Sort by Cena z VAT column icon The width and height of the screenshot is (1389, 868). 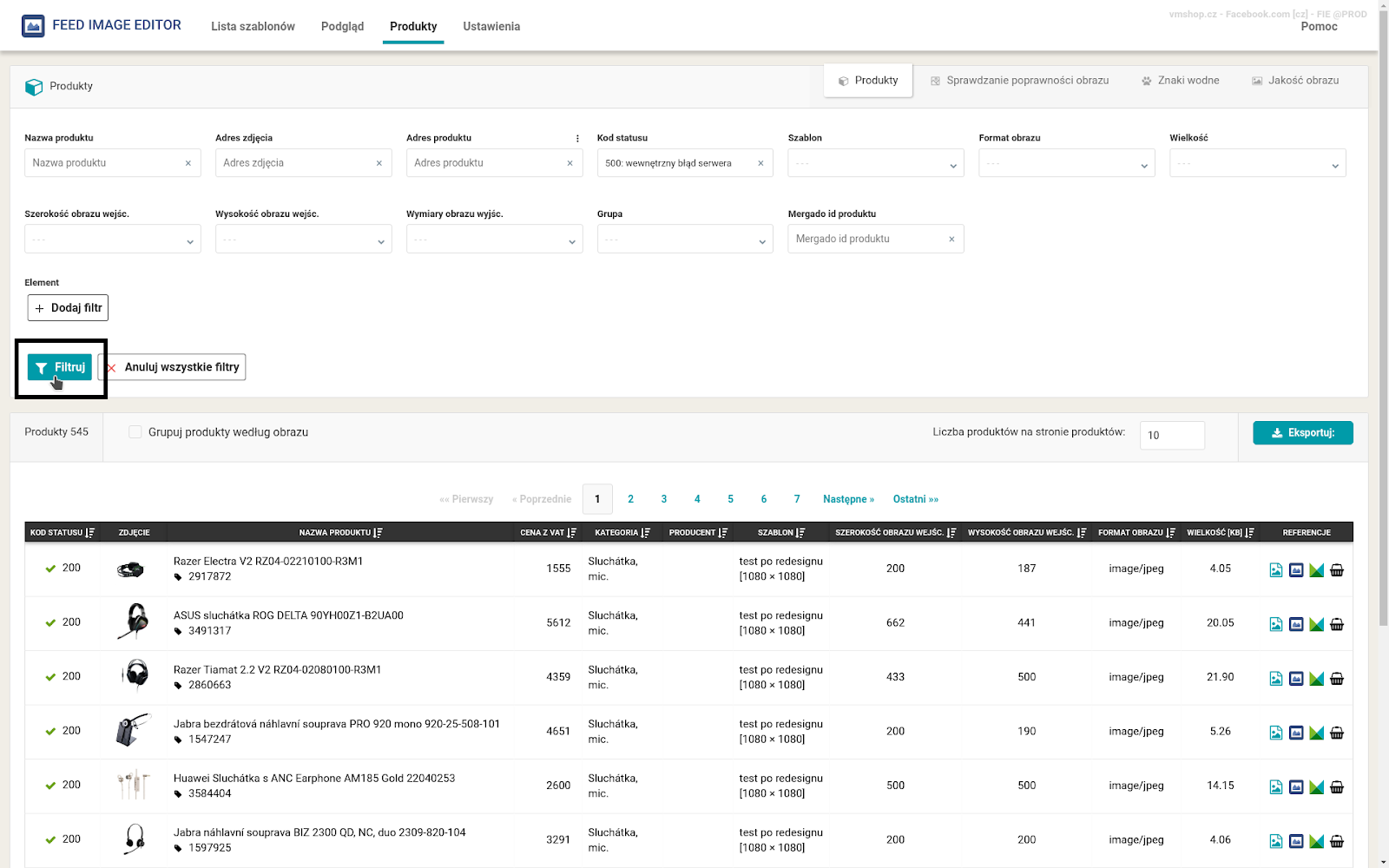point(572,533)
